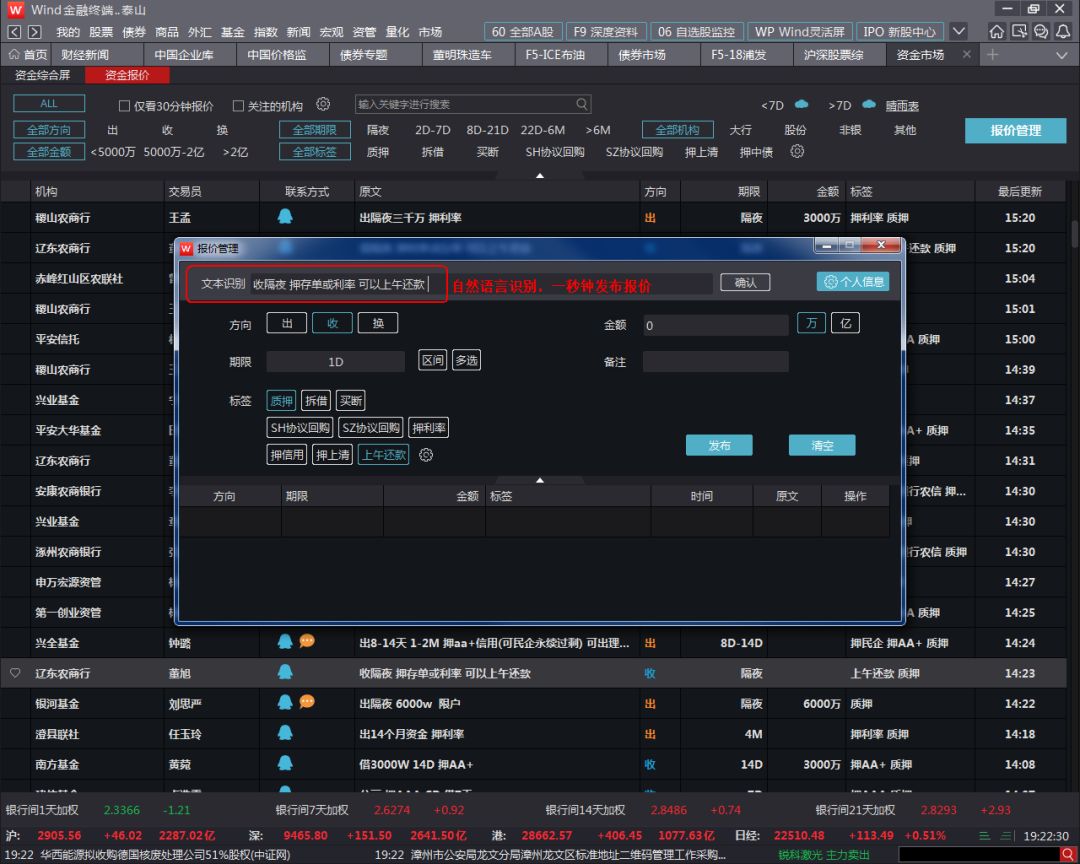Enable 关注的机构 checkbox

point(238,105)
